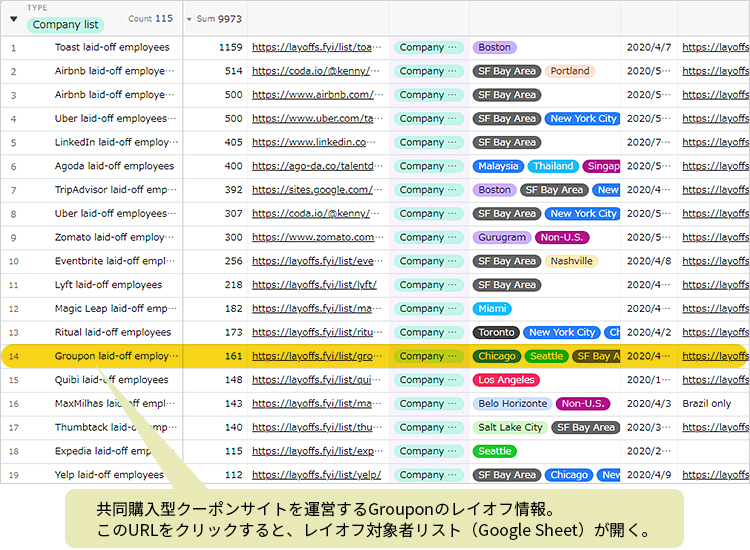Click the Portland tag in Airbnb row

pyautogui.click(x=570, y=71)
